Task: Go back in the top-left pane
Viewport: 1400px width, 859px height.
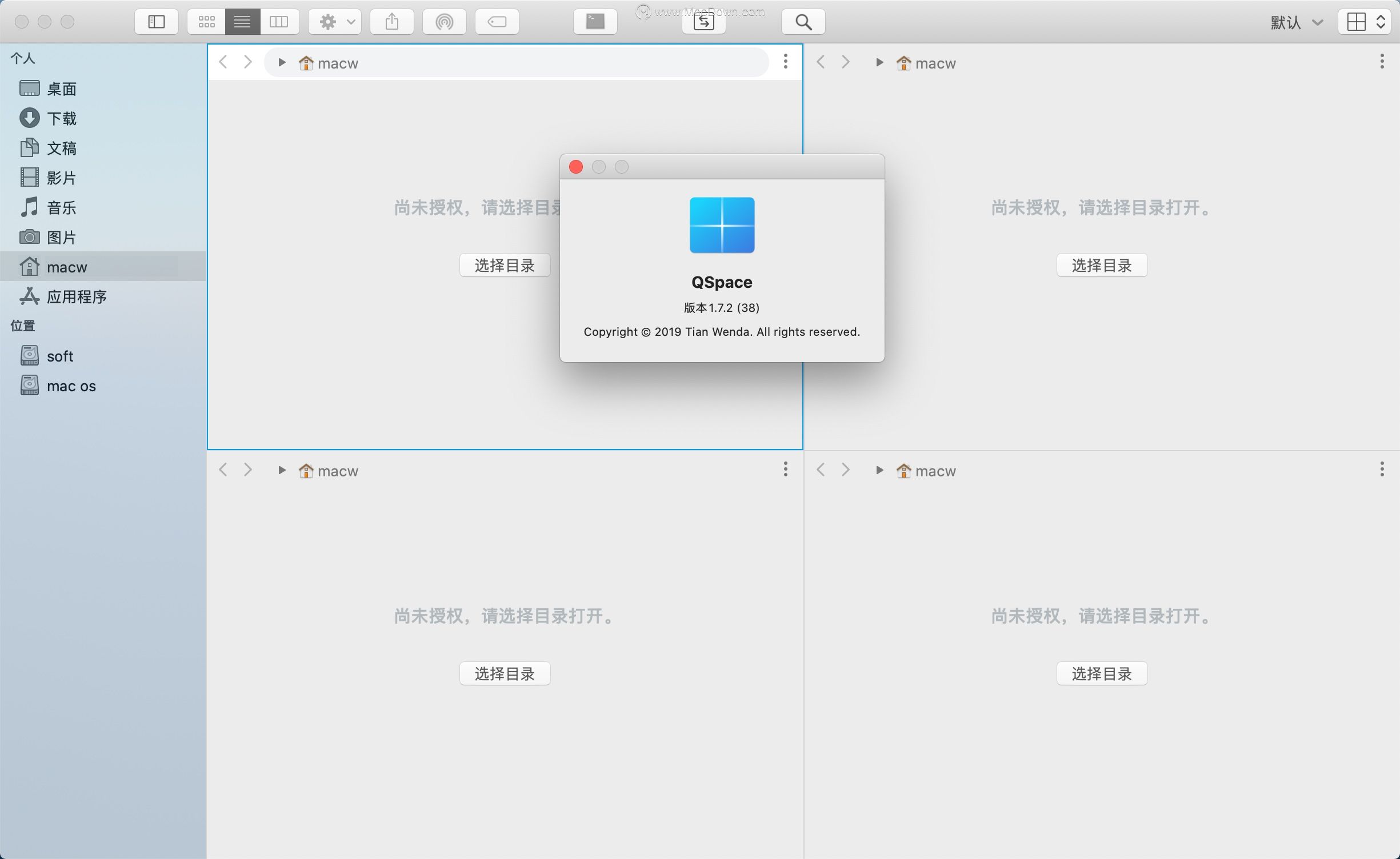Action: pos(223,62)
